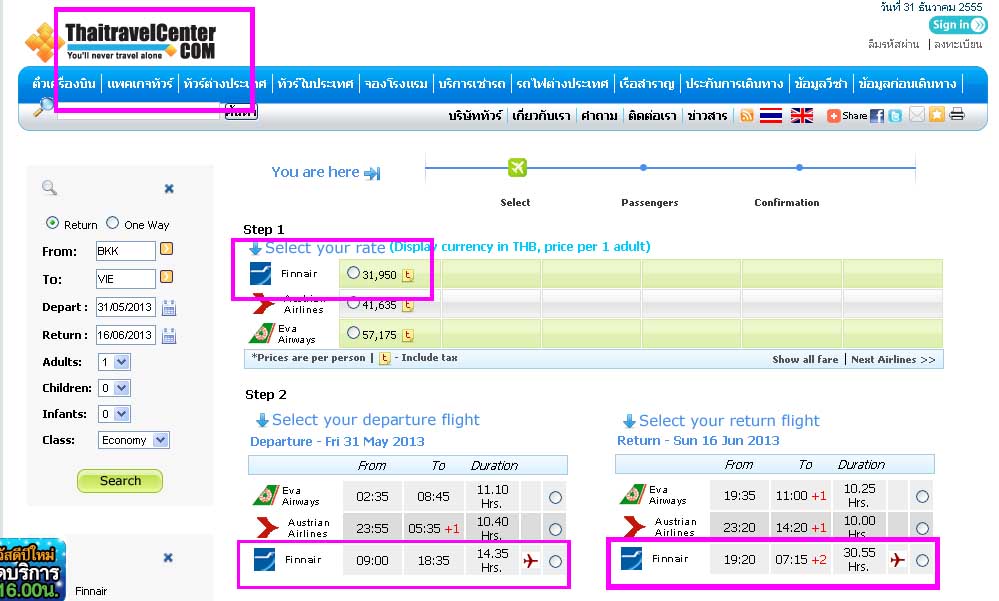This screenshot has height=601, width=999.
Task: Switch to Thai language flag
Action: (x=771, y=115)
